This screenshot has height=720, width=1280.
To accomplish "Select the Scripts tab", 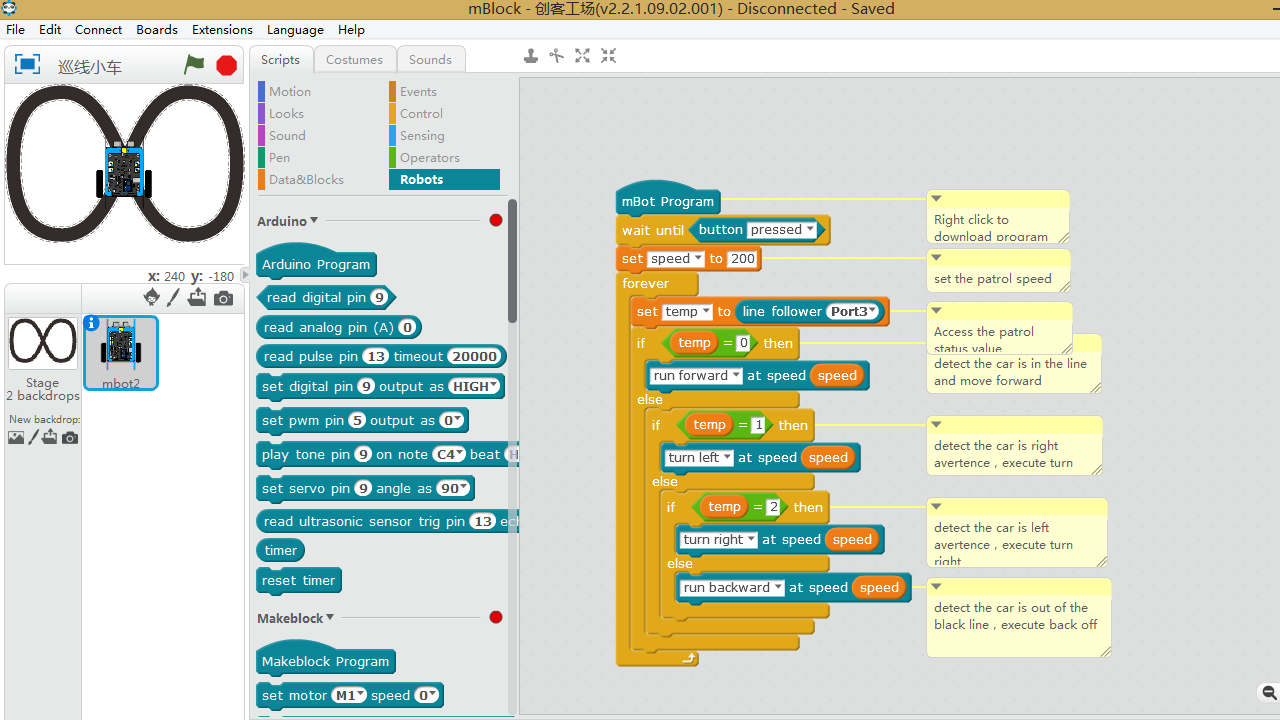I will click(281, 60).
